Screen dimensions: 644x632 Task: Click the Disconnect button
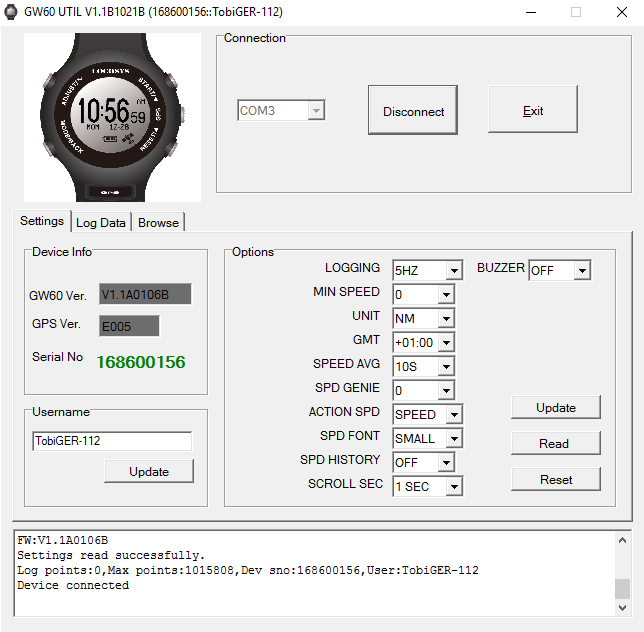coord(413,110)
